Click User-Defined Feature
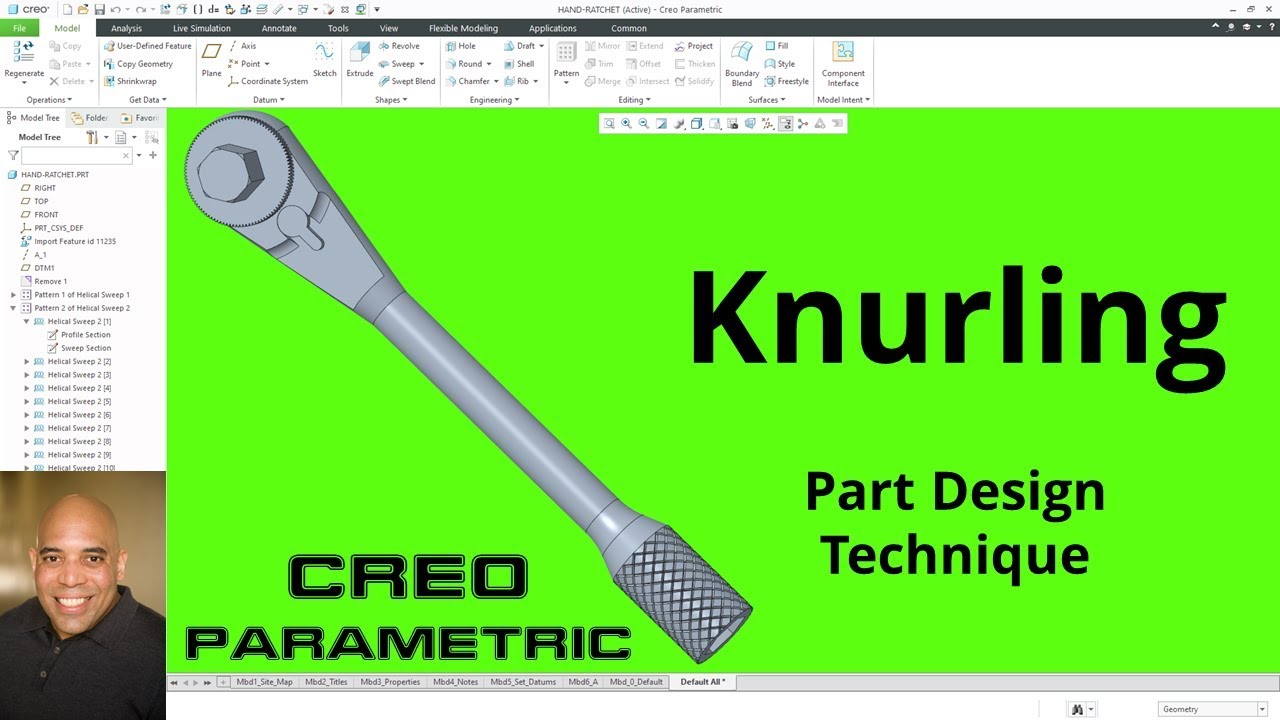The height and width of the screenshot is (720, 1280). point(147,46)
